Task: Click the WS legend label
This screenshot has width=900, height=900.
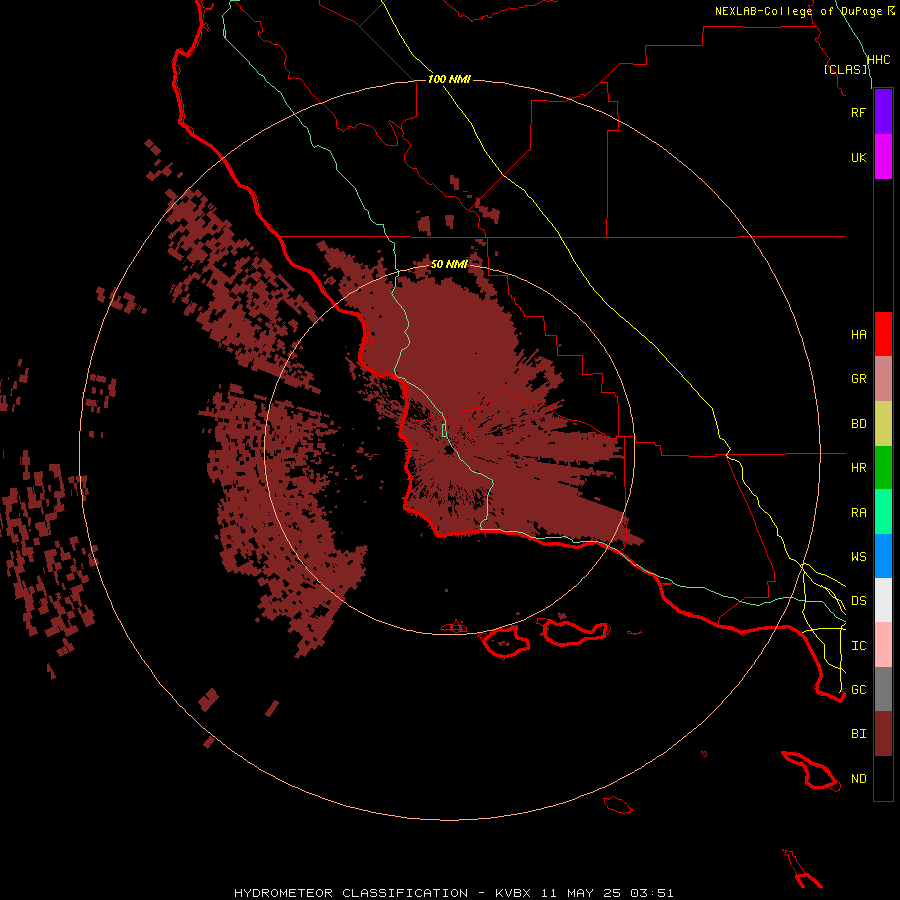Action: tap(859, 557)
